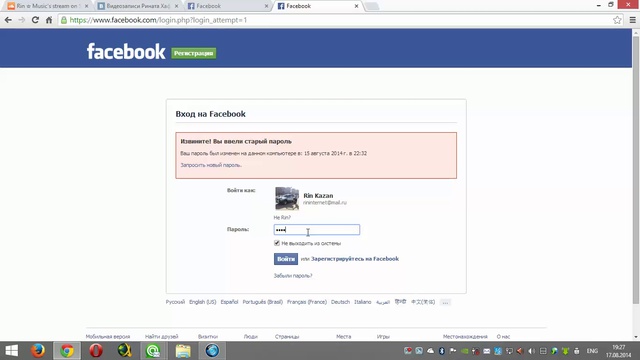Open the 'Места' footer link

(344, 337)
